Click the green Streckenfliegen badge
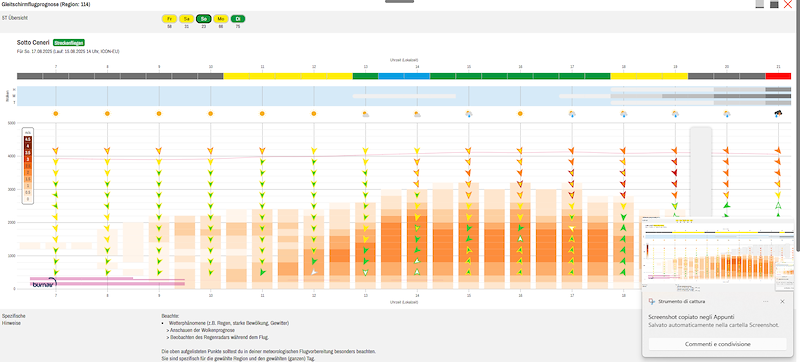This screenshot has height=362, width=800. (68, 43)
